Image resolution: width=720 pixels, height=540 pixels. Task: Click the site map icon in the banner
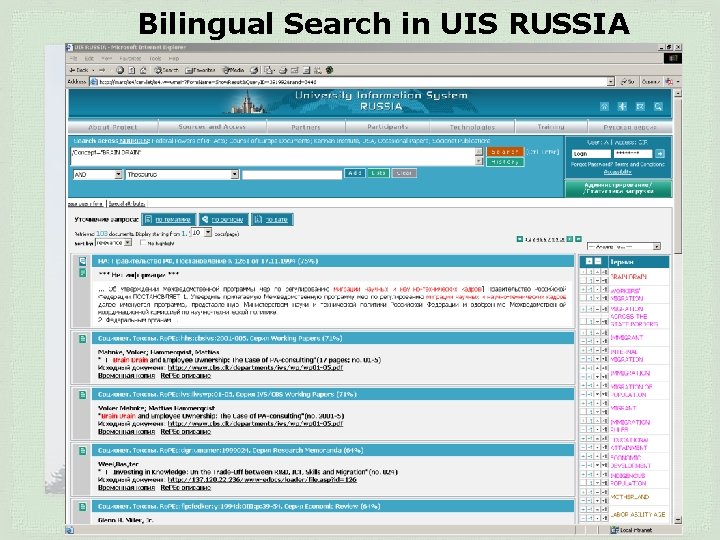(x=622, y=107)
